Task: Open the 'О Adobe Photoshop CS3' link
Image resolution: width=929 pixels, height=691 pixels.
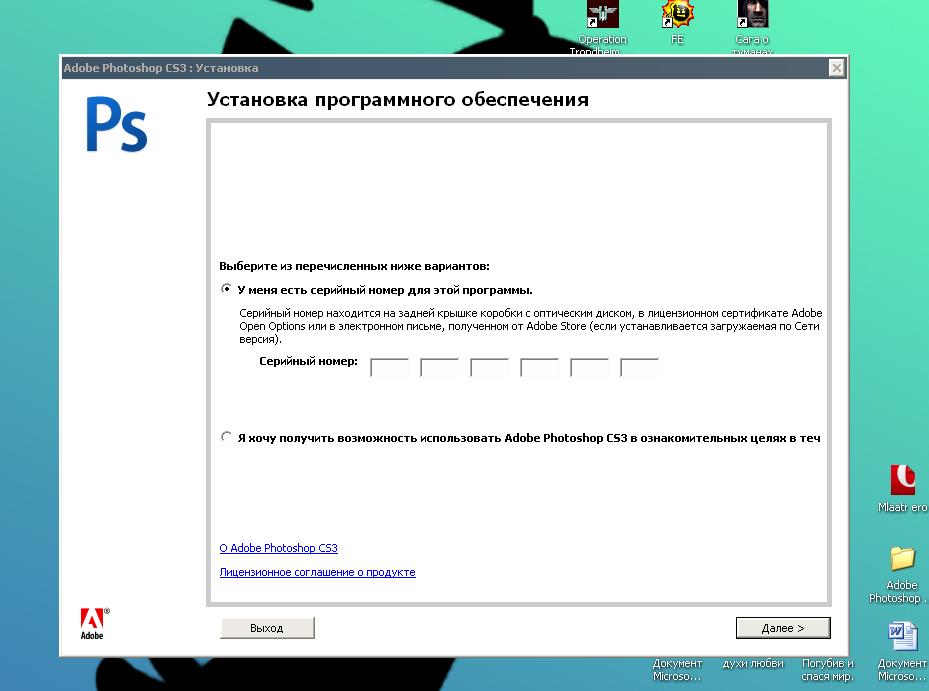Action: pyautogui.click(x=278, y=548)
